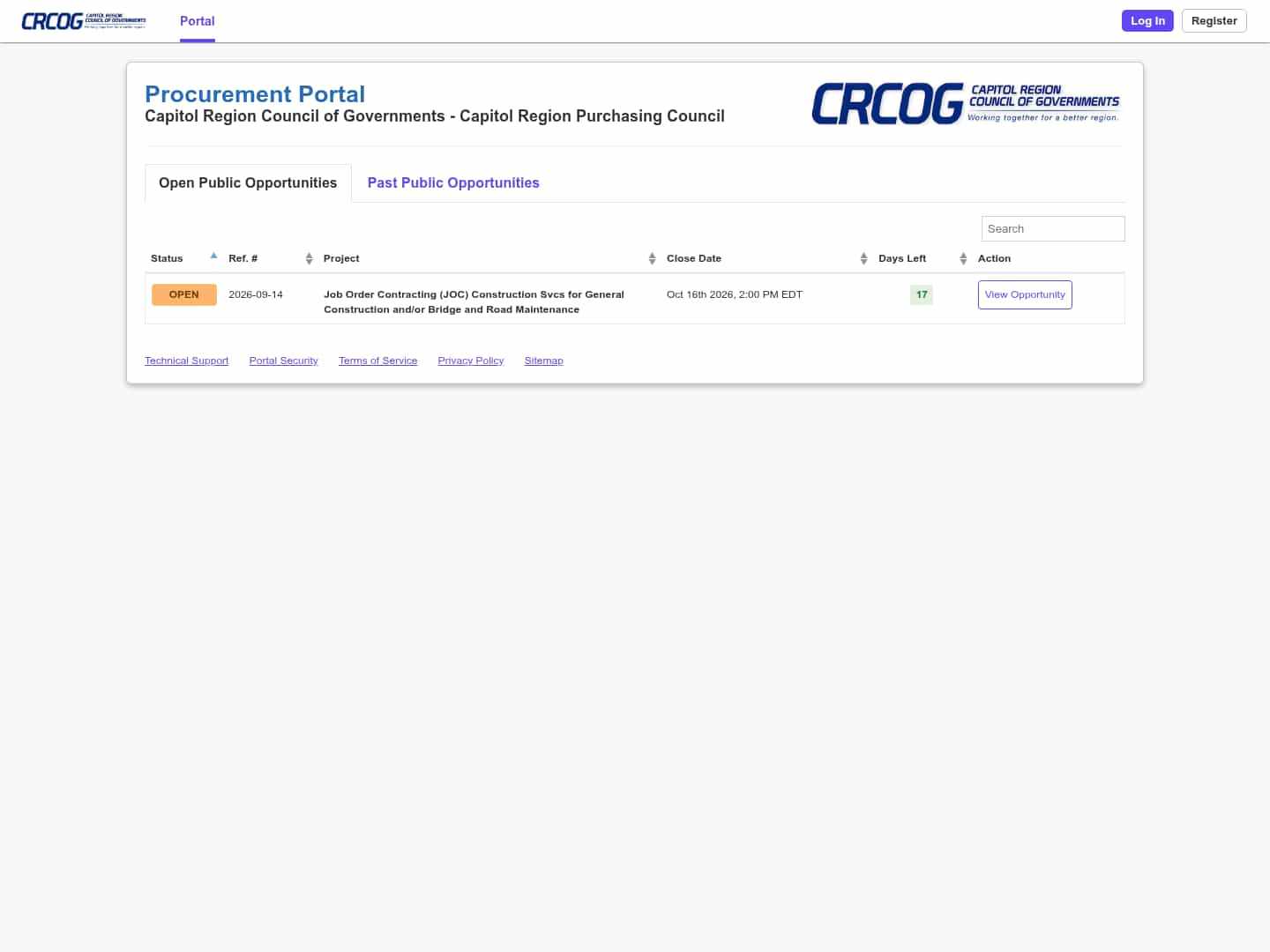Click the Capitol Region Purchasing Council subtitle

click(435, 116)
